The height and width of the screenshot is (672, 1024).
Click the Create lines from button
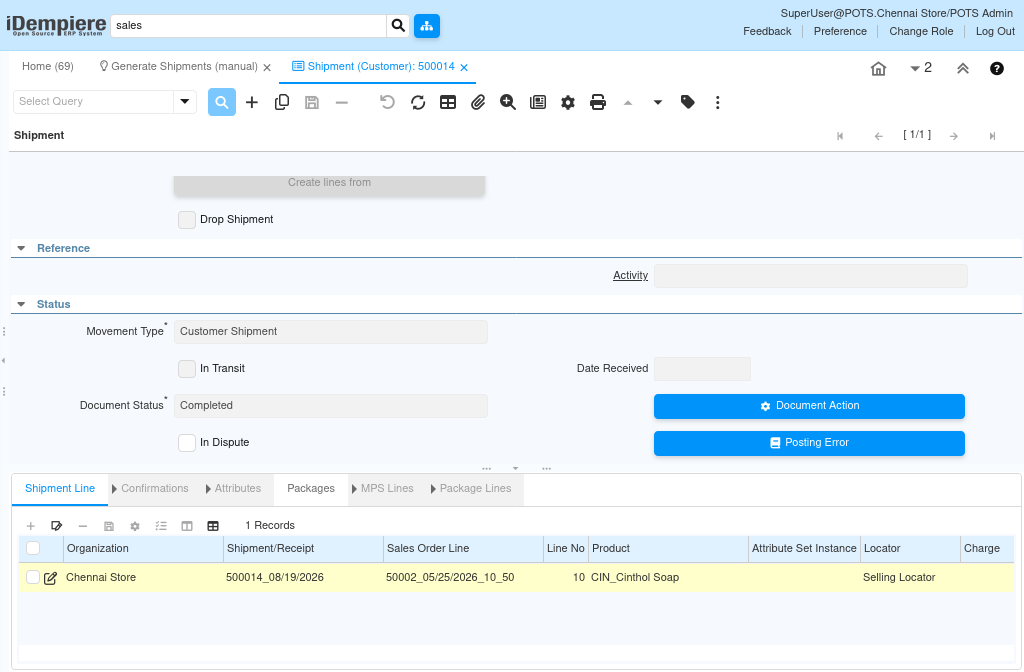click(329, 185)
